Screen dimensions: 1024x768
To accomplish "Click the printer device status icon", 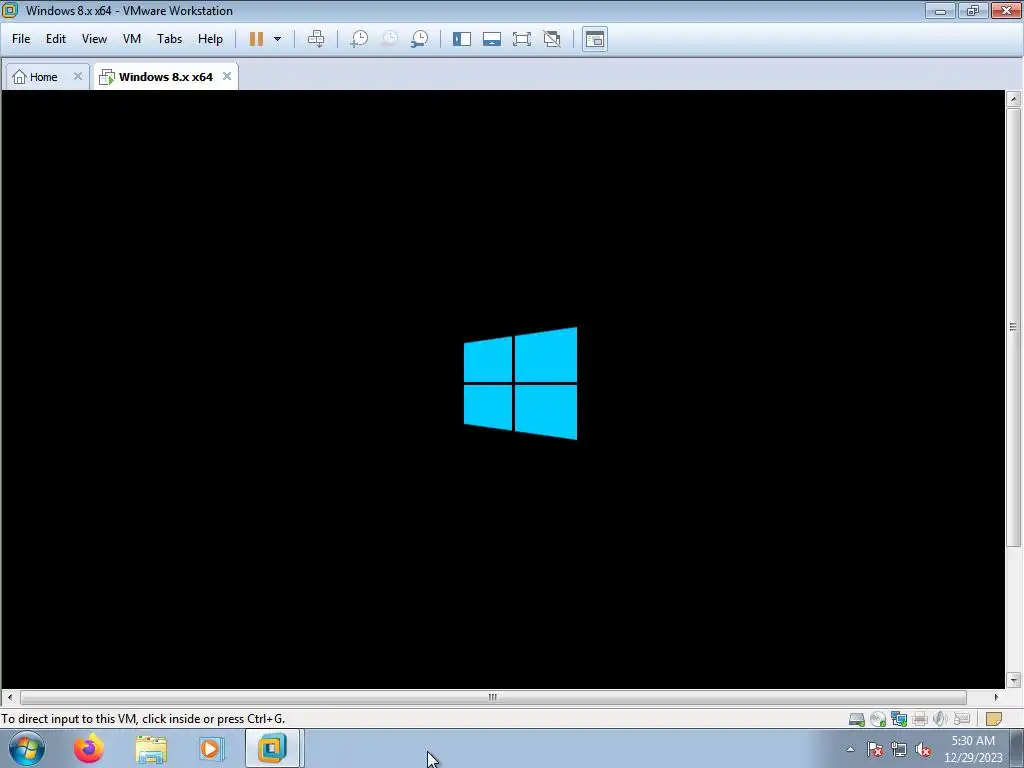I will [x=920, y=720].
